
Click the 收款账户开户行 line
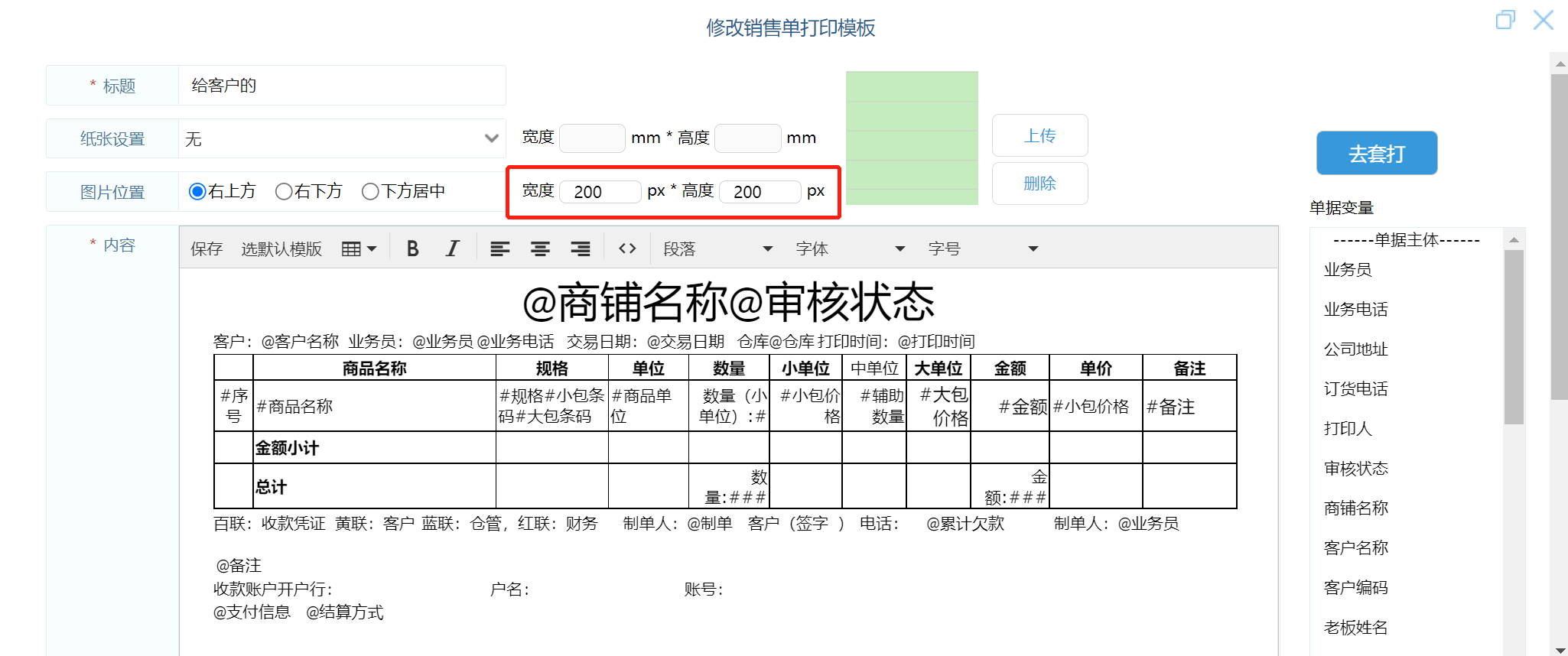tap(272, 589)
